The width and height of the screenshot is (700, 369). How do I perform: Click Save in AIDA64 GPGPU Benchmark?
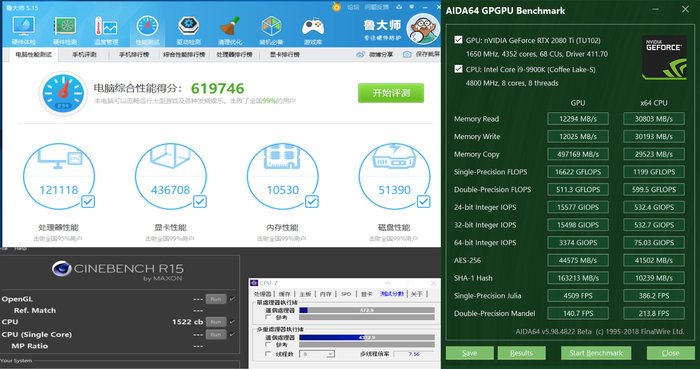(470, 353)
